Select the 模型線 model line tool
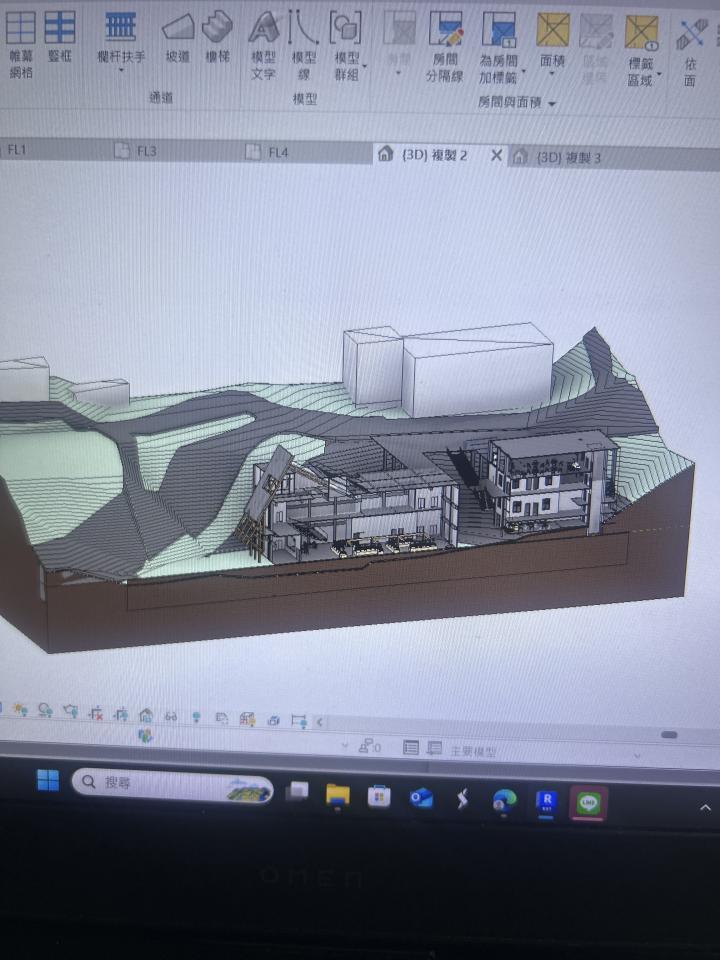720x960 pixels. pos(304,45)
